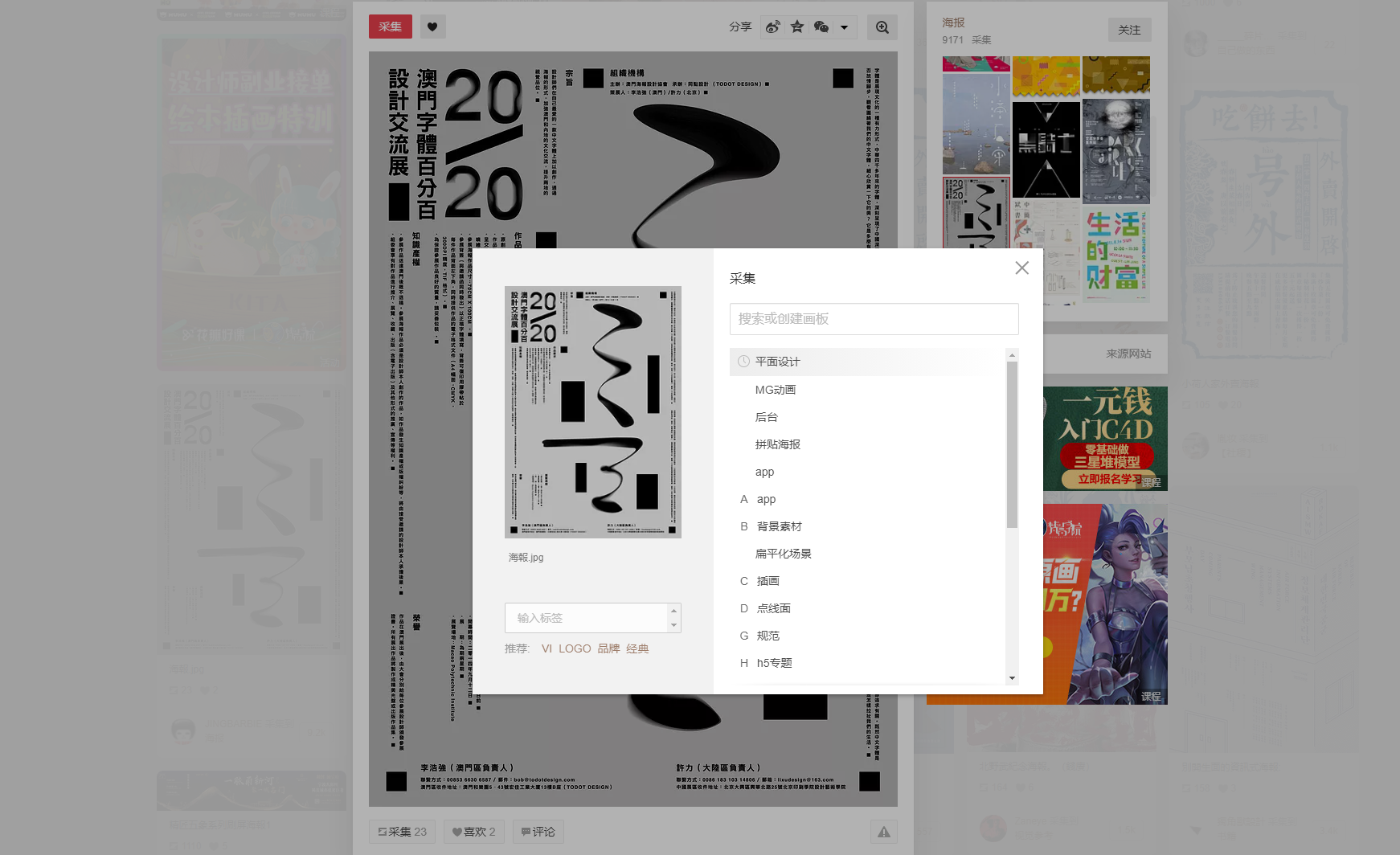Open the 一元钱入门C4D course ad
The height and width of the screenshot is (855, 1400).
(1106, 439)
